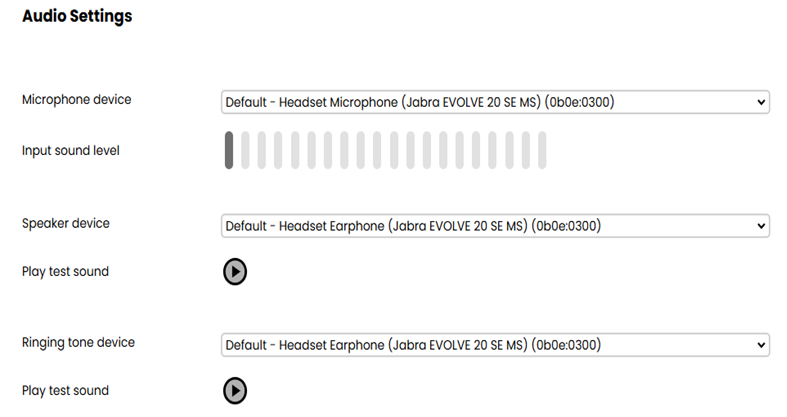Open the Ringing tone device dropdown
The image size is (787, 417).
tap(495, 345)
